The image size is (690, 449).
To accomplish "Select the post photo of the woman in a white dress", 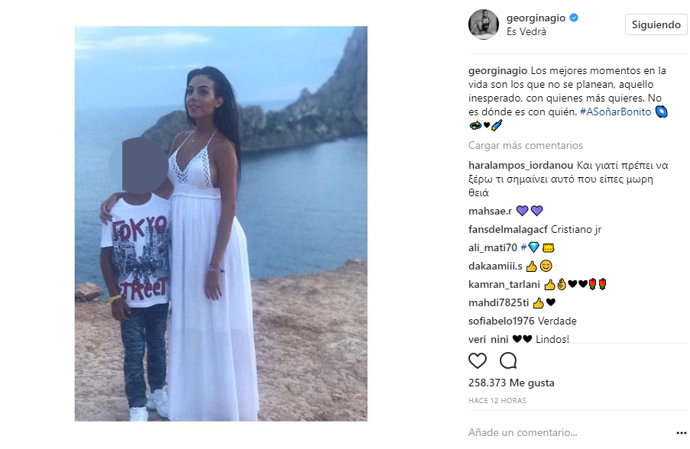I will click(x=221, y=224).
